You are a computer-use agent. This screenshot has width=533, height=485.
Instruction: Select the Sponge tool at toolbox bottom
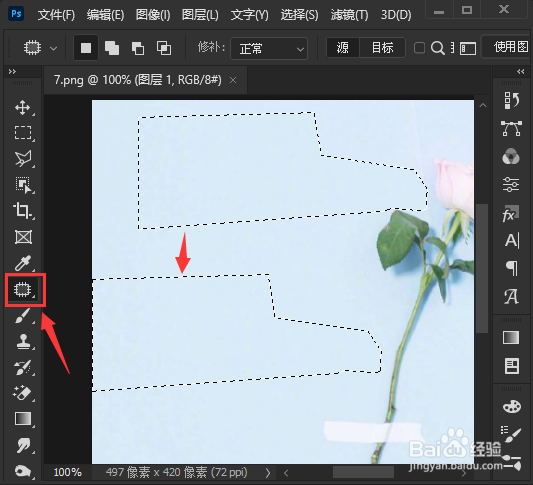(23, 471)
